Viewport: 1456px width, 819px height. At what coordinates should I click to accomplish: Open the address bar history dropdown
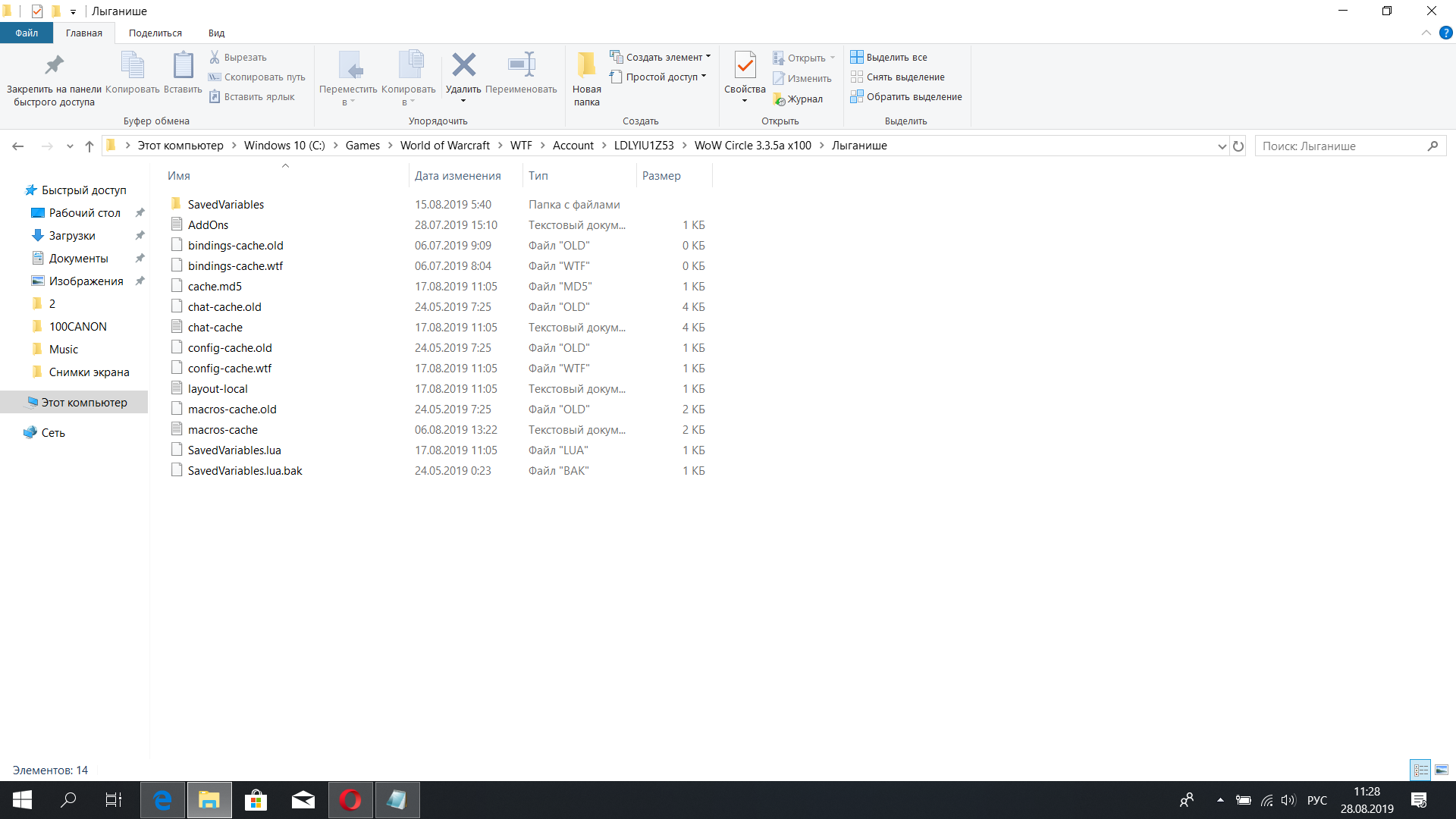1222,146
